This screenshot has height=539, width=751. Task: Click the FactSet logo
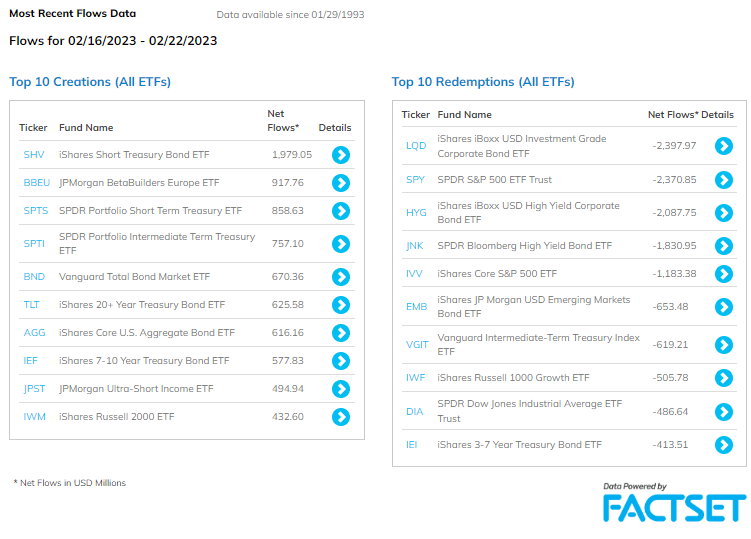tap(674, 508)
